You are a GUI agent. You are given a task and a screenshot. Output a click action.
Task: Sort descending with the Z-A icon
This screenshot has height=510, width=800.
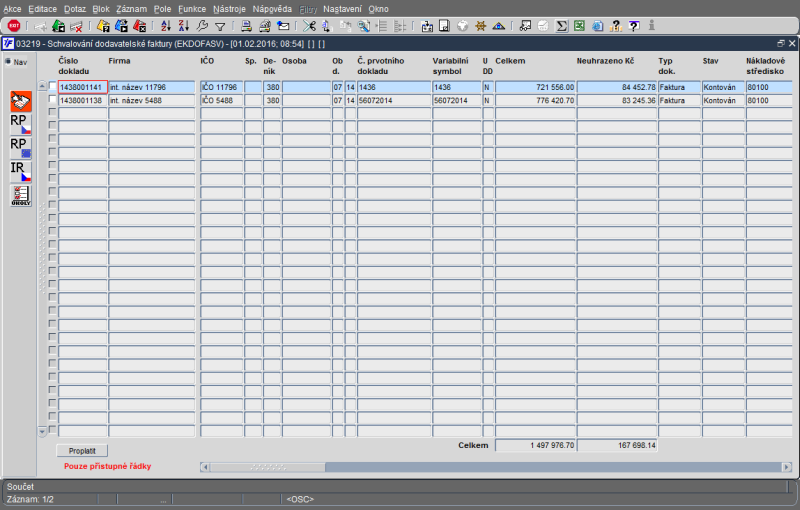(x=184, y=26)
